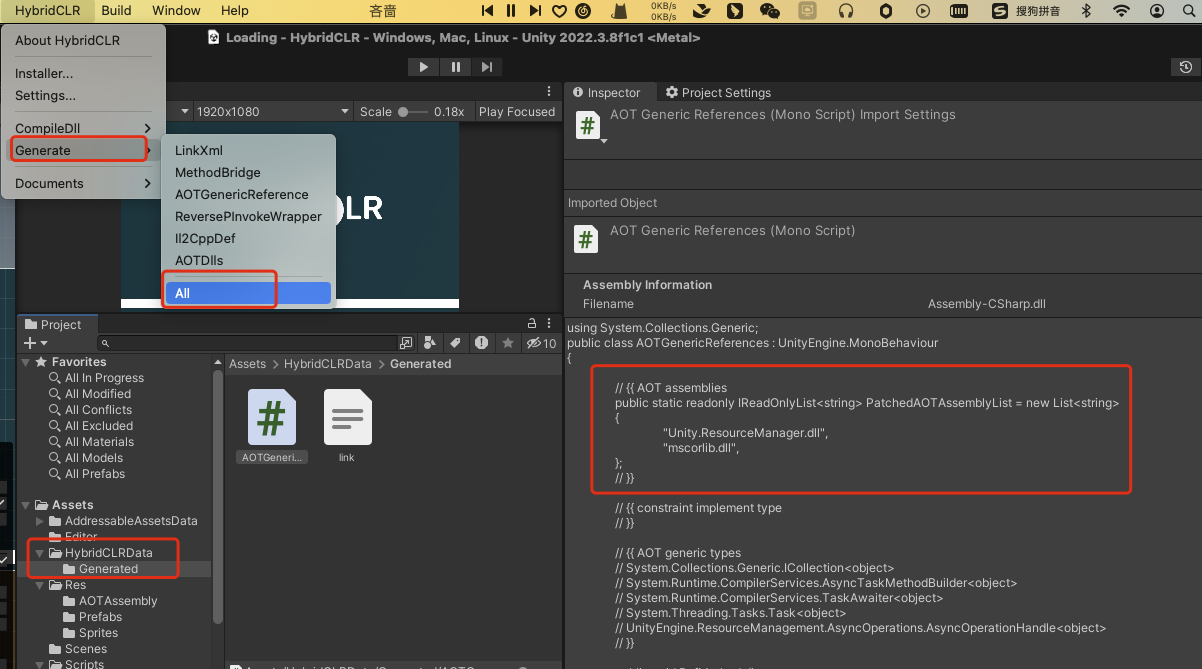
Task: Click the Project panel lock icon
Action: tap(532, 324)
